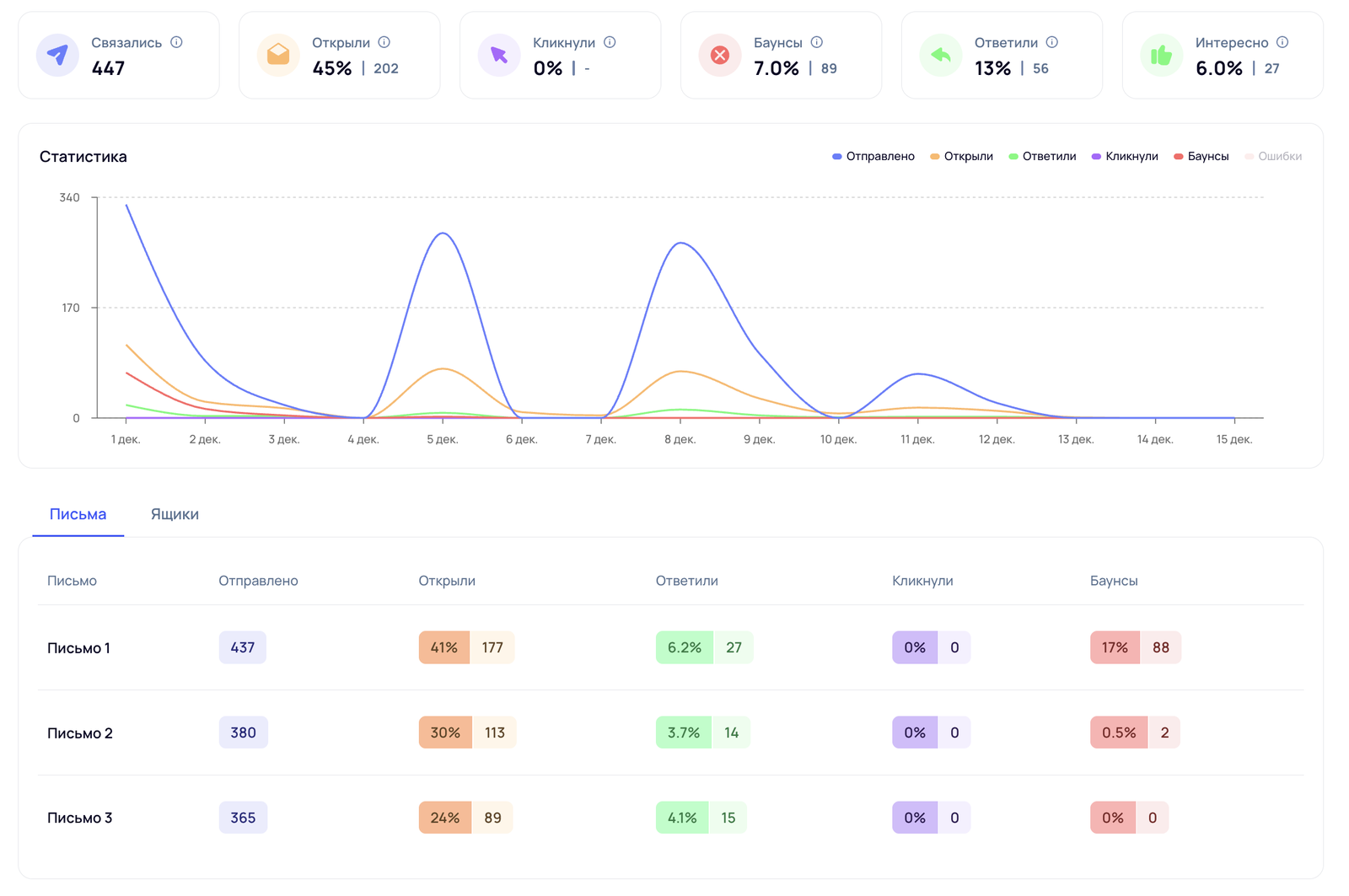1349x896 pixels.
Task: Select the Письма tab
Action: click(78, 514)
